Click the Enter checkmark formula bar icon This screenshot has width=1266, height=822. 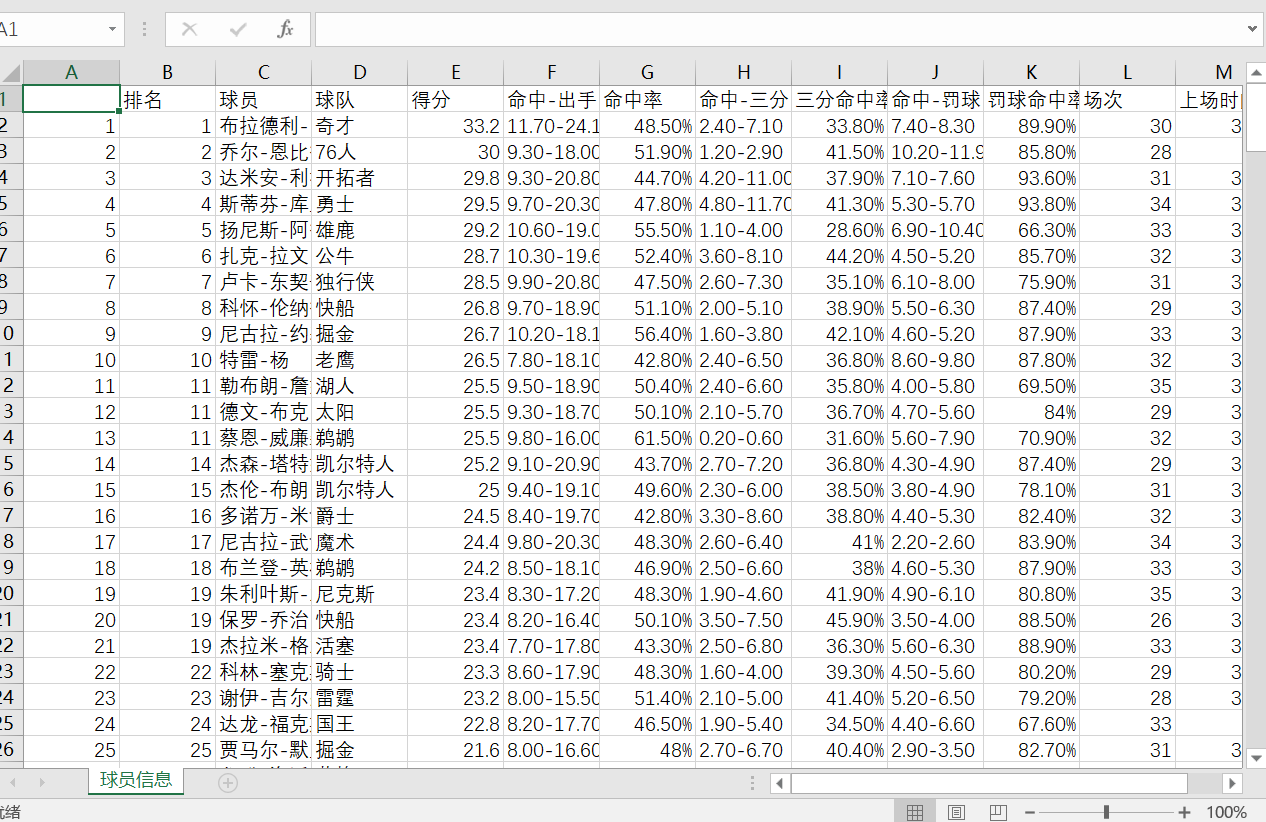[238, 29]
